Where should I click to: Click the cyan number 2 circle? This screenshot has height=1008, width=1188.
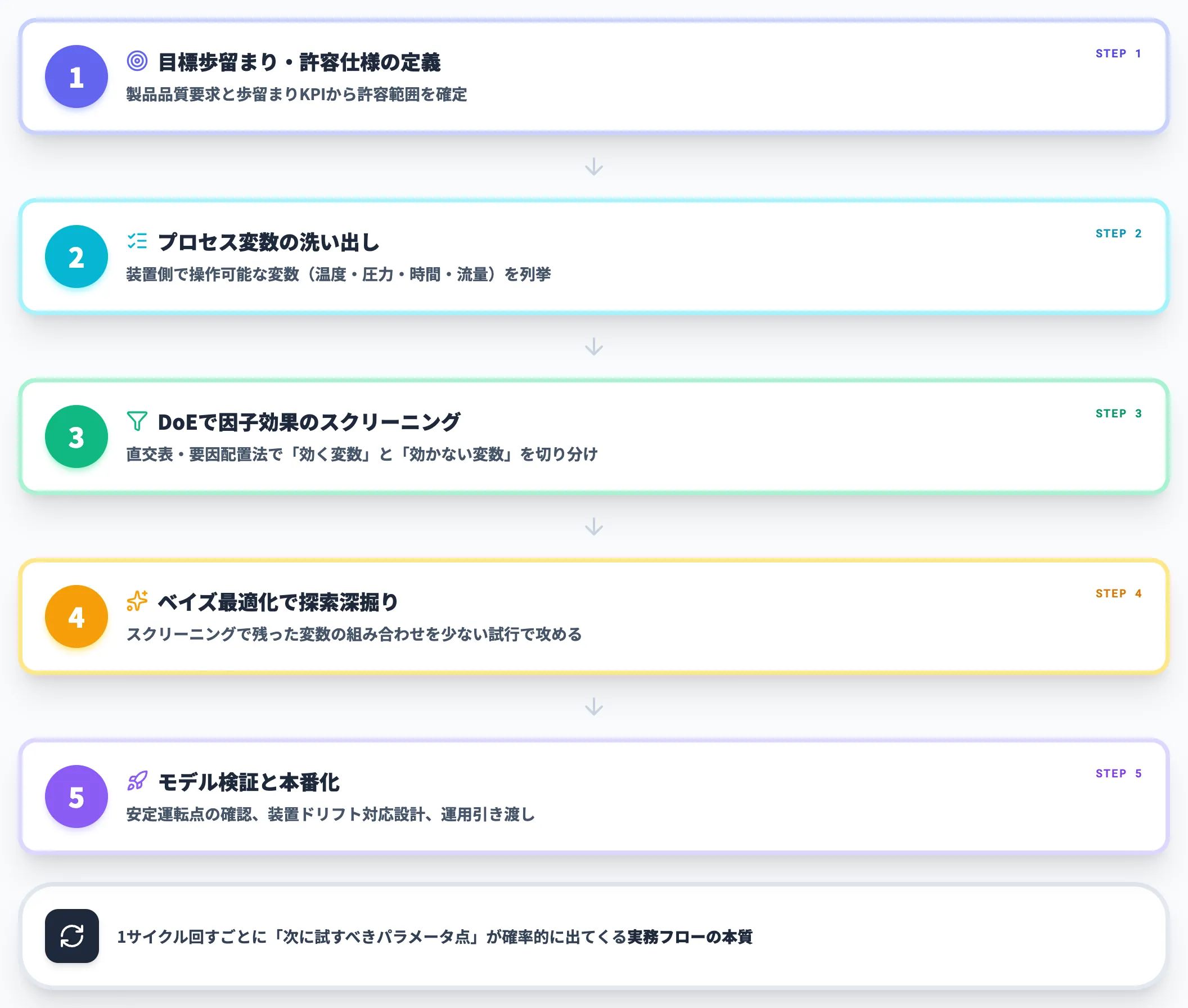(76, 256)
